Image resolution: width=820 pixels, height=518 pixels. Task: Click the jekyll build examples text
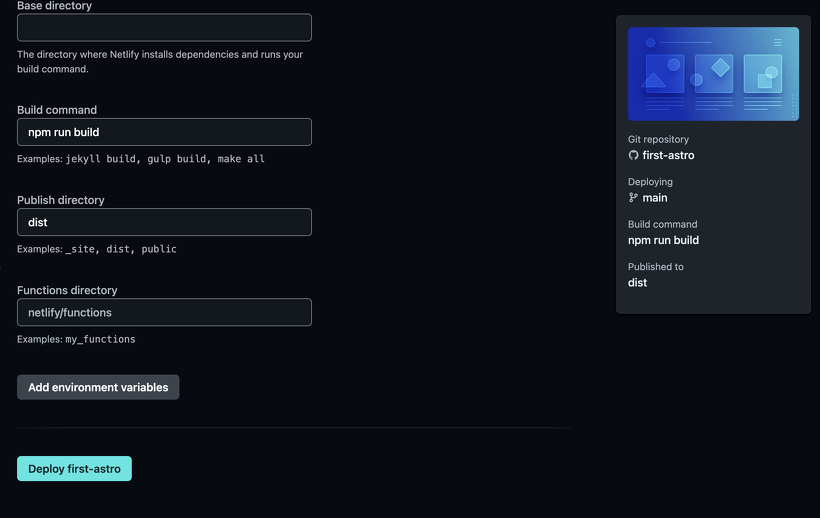141,159
